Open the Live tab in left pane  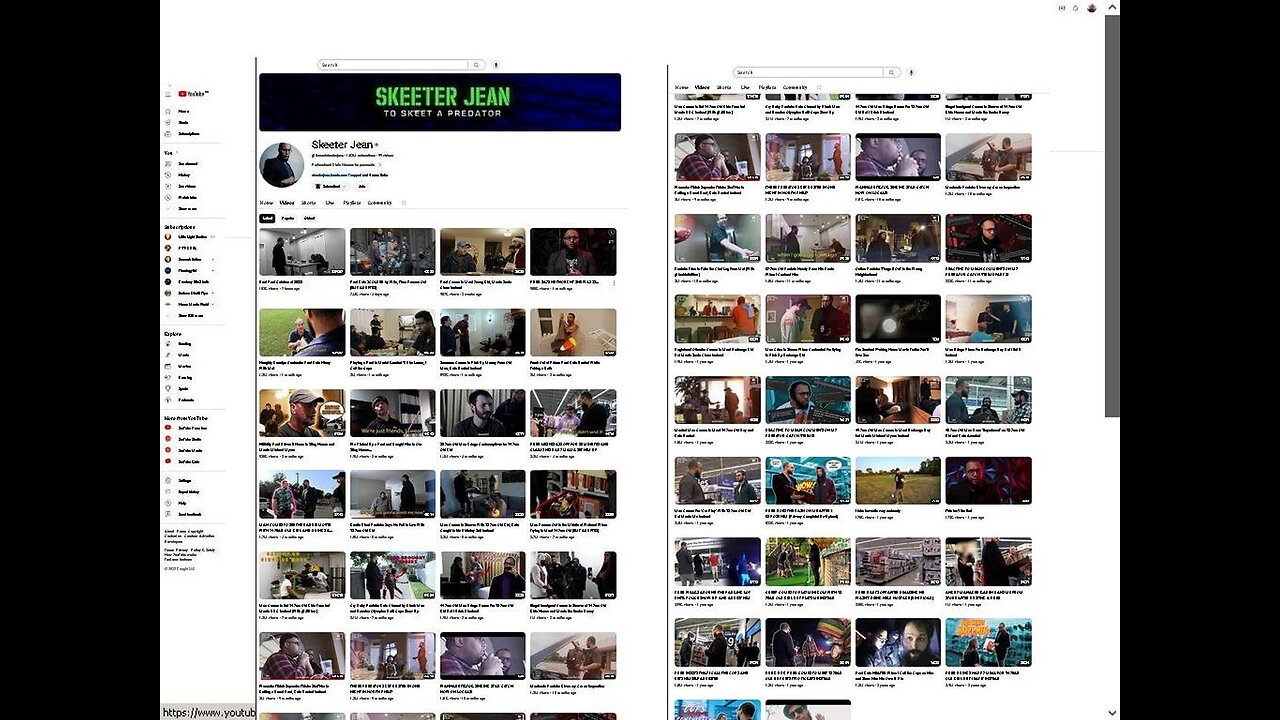(330, 203)
